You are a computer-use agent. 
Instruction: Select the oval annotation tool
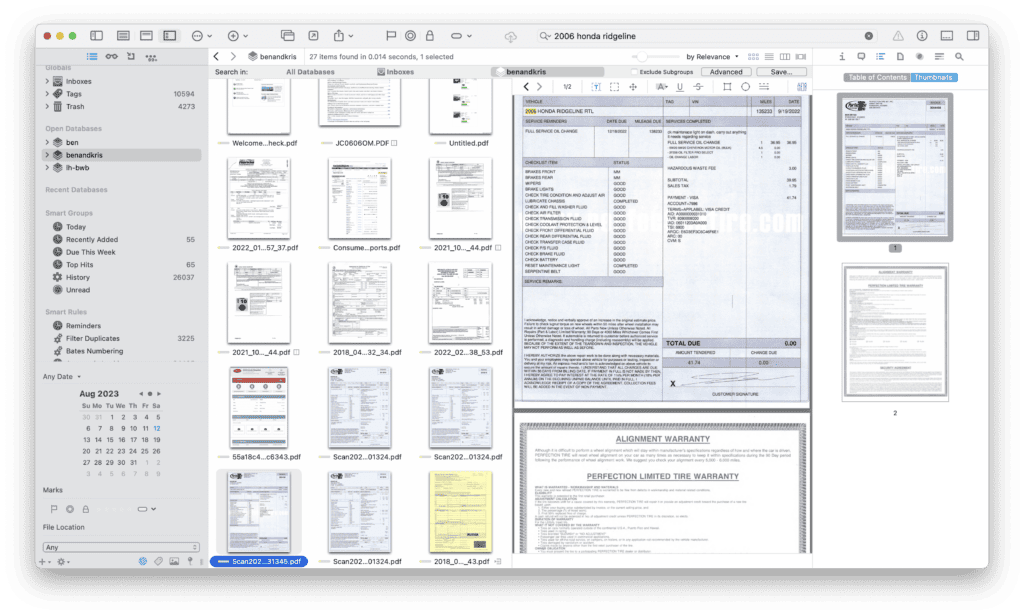[745, 86]
